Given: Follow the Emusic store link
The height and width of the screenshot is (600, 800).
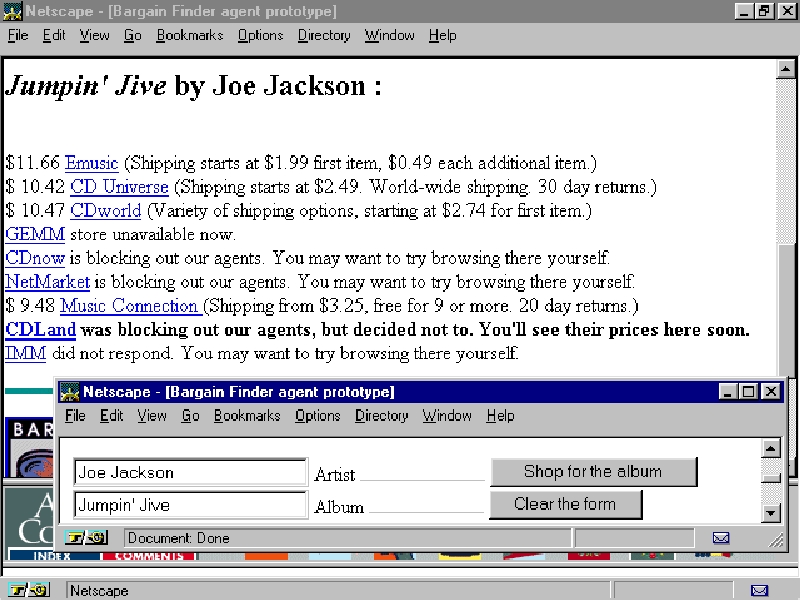Looking at the screenshot, I should [x=91, y=163].
